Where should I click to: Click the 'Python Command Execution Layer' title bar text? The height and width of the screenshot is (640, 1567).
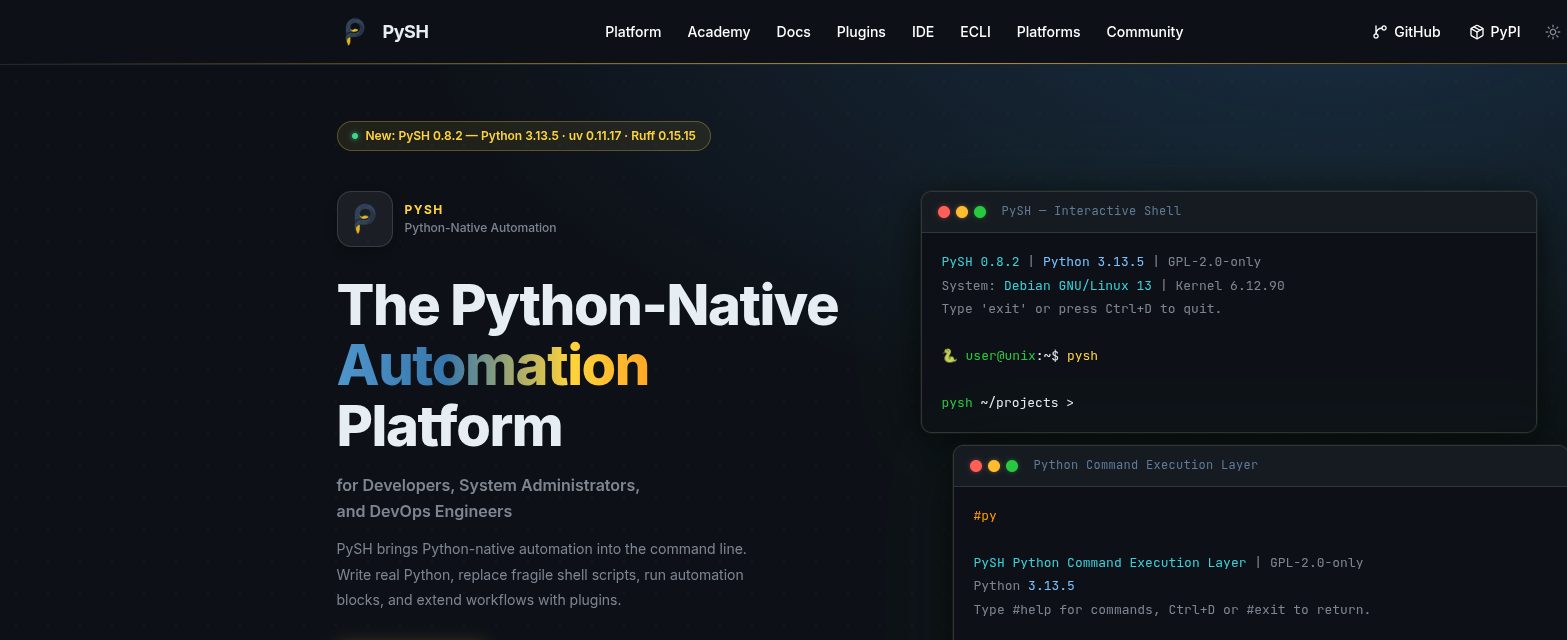point(1145,465)
